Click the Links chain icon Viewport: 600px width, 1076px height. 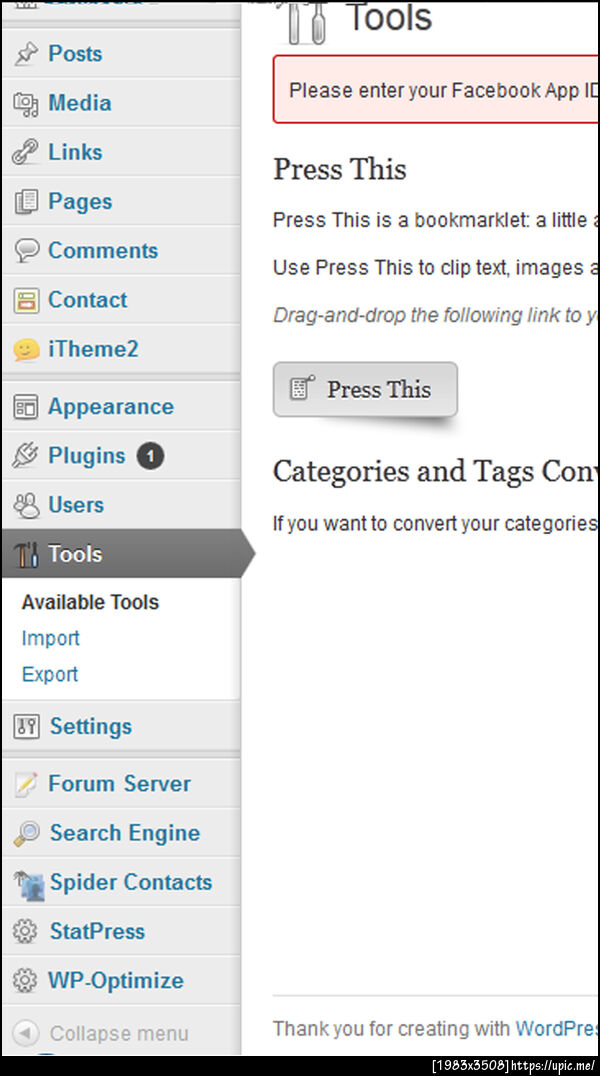pos(26,152)
